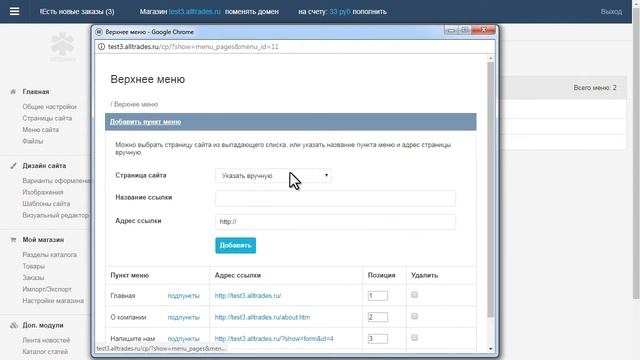Open Файлы in sidebar
The width and height of the screenshot is (640, 360).
tap(33, 141)
